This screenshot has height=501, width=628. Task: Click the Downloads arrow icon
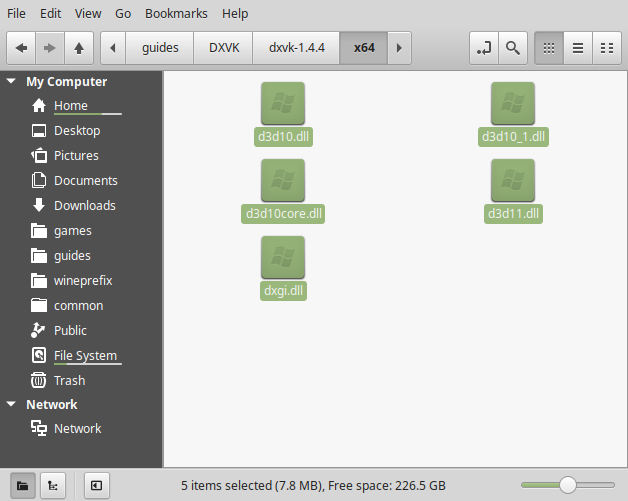[39, 205]
